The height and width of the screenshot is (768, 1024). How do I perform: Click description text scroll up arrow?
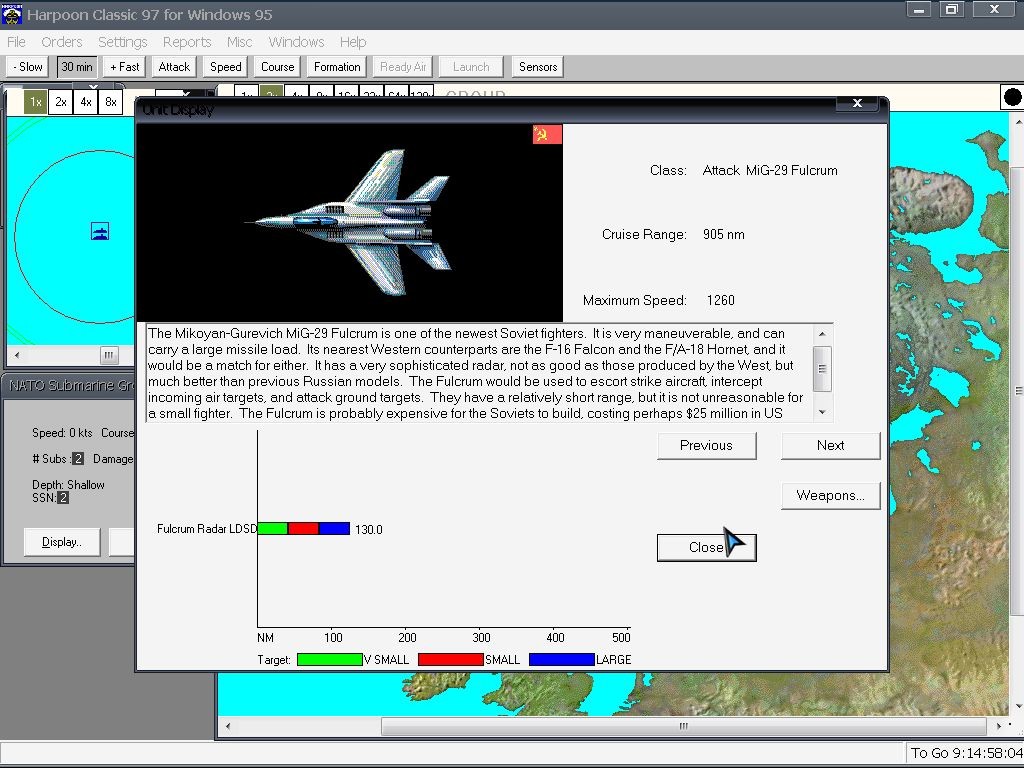point(822,334)
